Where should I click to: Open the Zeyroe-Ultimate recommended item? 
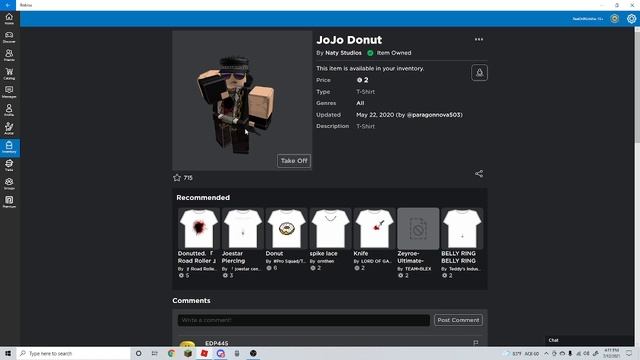point(418,243)
